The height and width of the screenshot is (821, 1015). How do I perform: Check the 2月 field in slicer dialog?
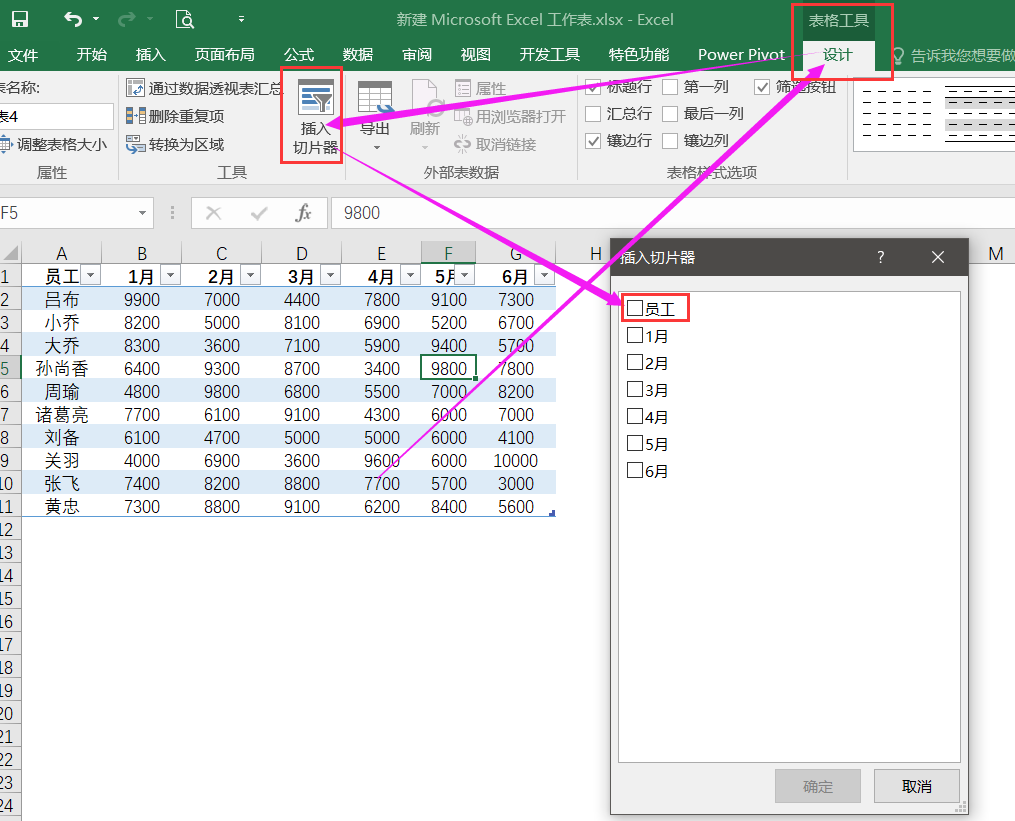tap(635, 362)
